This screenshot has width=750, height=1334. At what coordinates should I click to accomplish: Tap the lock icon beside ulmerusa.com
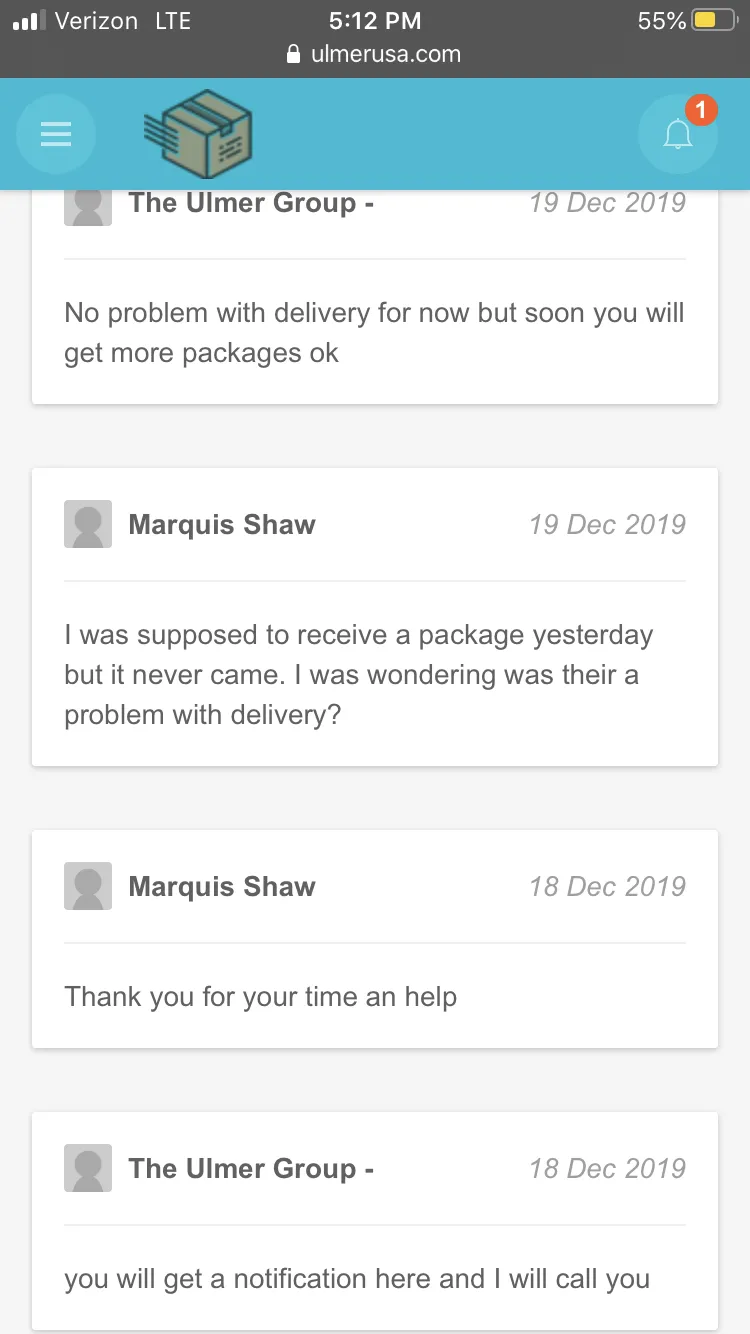pyautogui.click(x=293, y=54)
